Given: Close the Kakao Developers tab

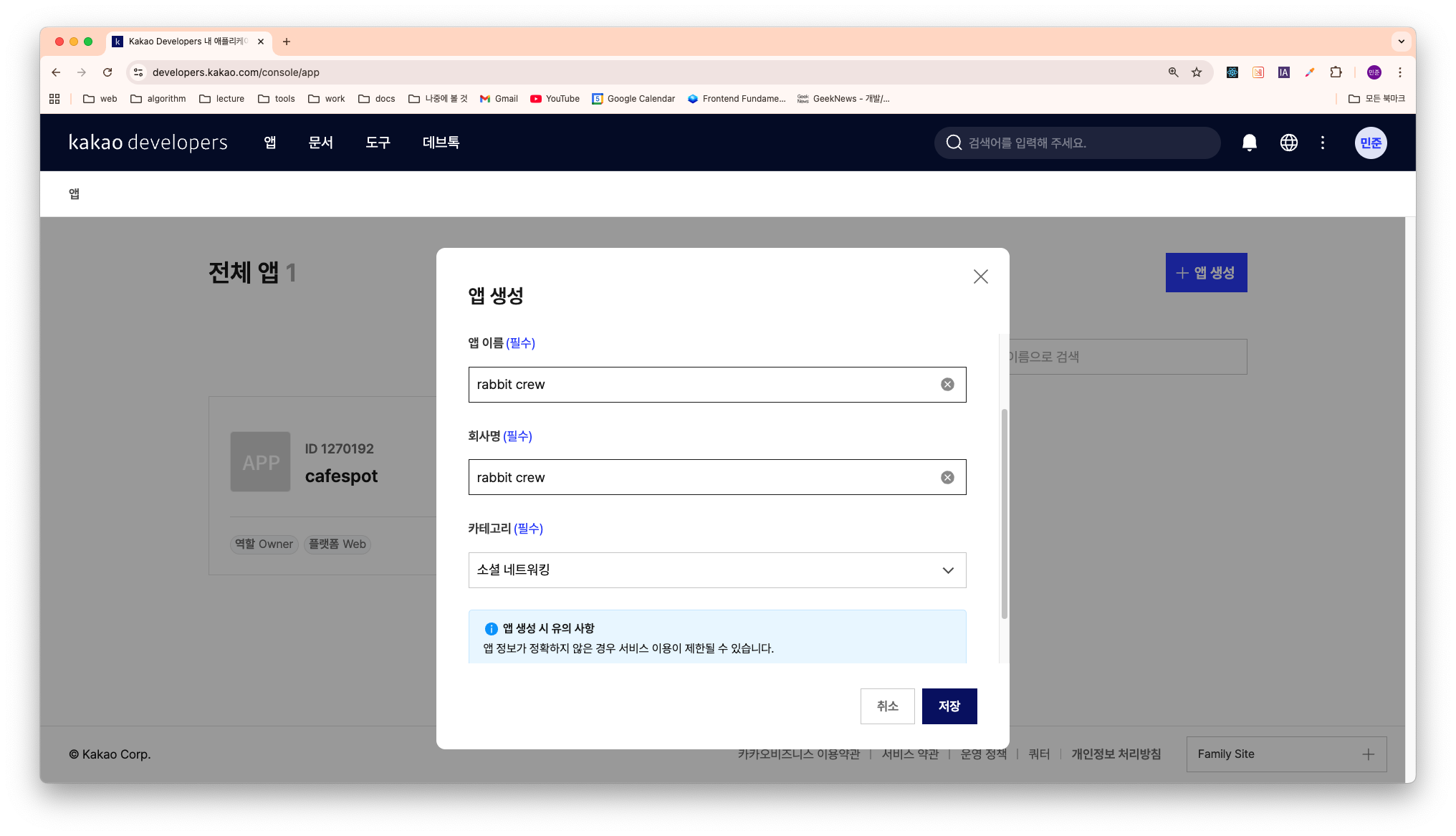Looking at the screenshot, I should pyautogui.click(x=261, y=42).
